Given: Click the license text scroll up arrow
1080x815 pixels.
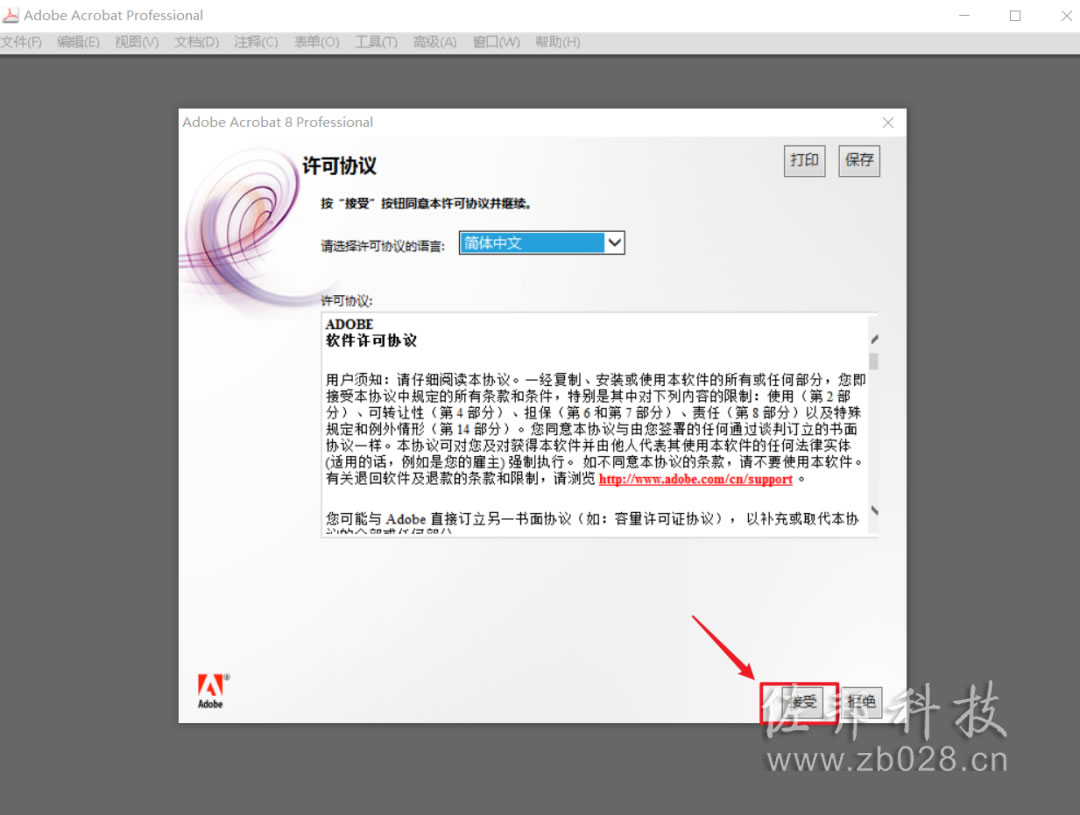Looking at the screenshot, I should [x=874, y=339].
